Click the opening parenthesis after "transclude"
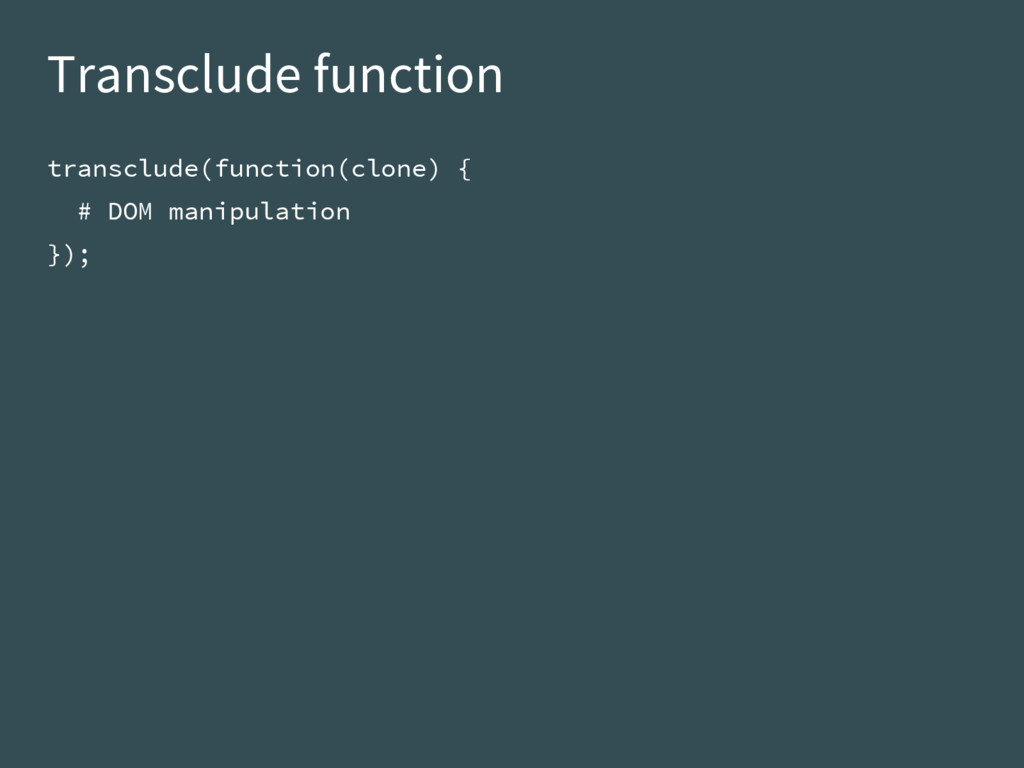Viewport: 1024px width, 768px height. point(207,170)
